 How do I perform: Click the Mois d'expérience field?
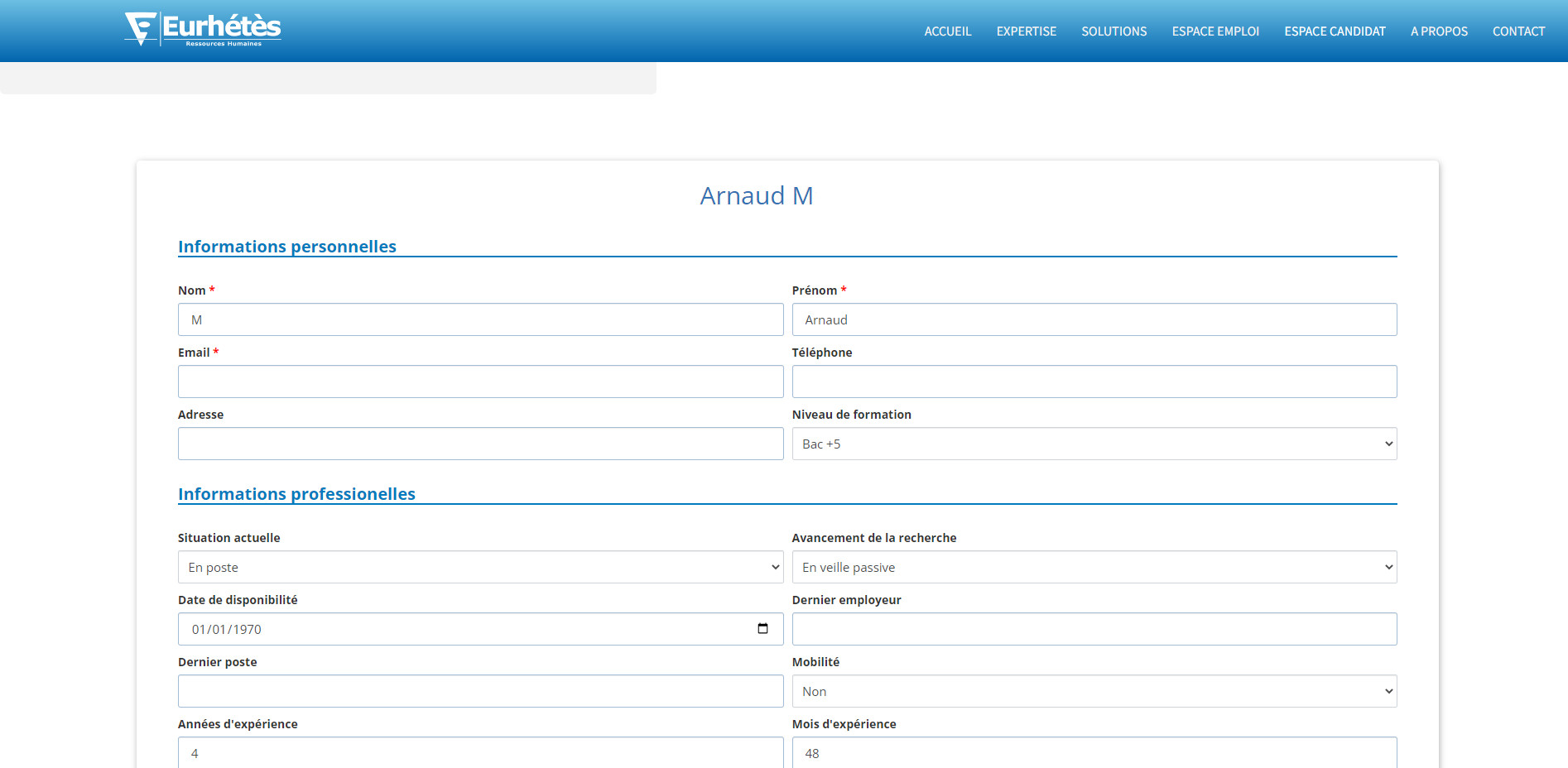(x=1094, y=752)
